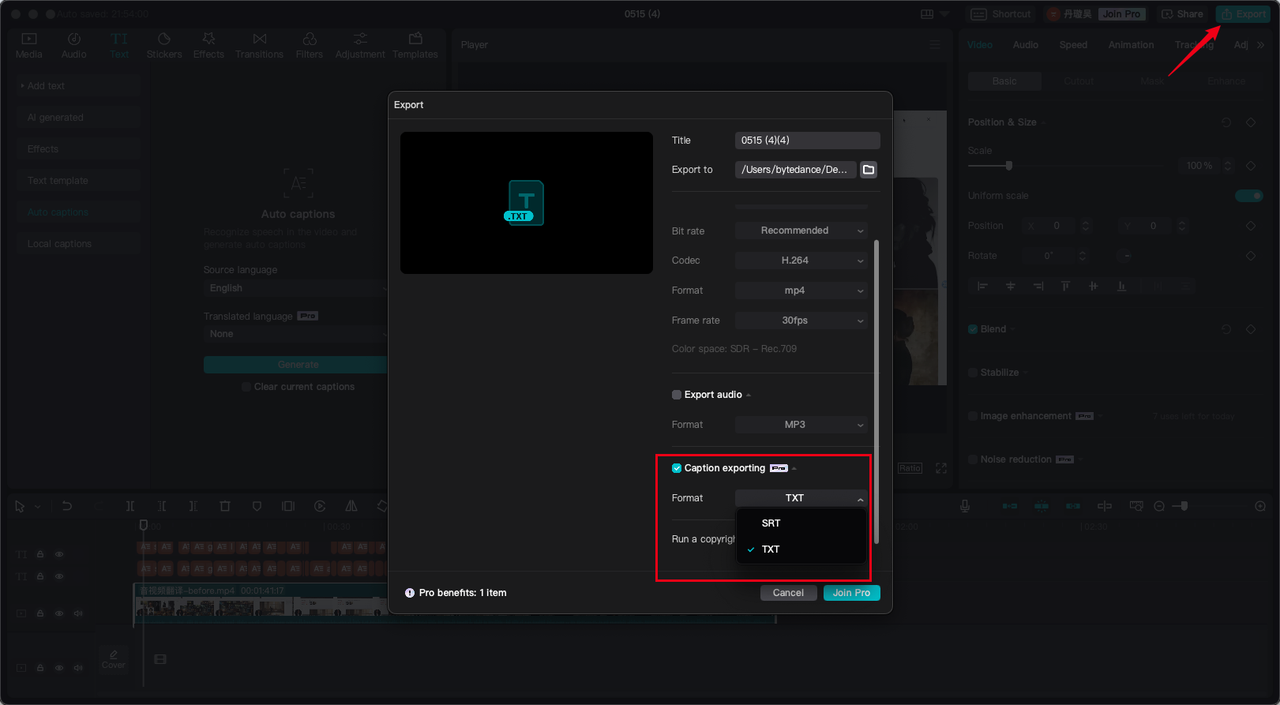Viewport: 1280px width, 705px height.
Task: Add keyframe diamond for Position & Size
Action: pyautogui.click(x=1251, y=122)
